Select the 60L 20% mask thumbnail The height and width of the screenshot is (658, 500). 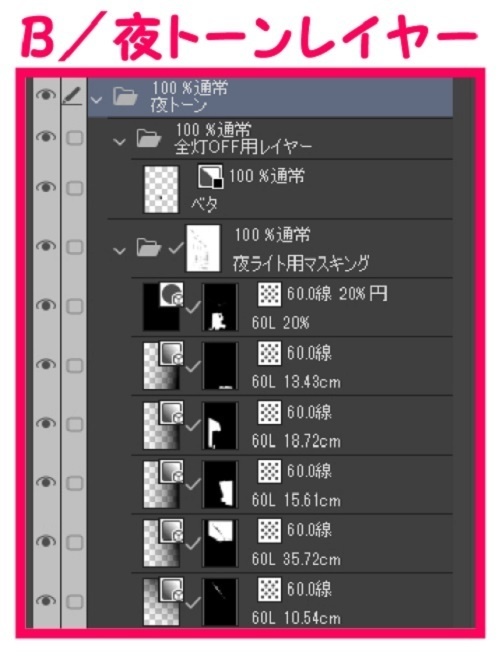(220, 307)
